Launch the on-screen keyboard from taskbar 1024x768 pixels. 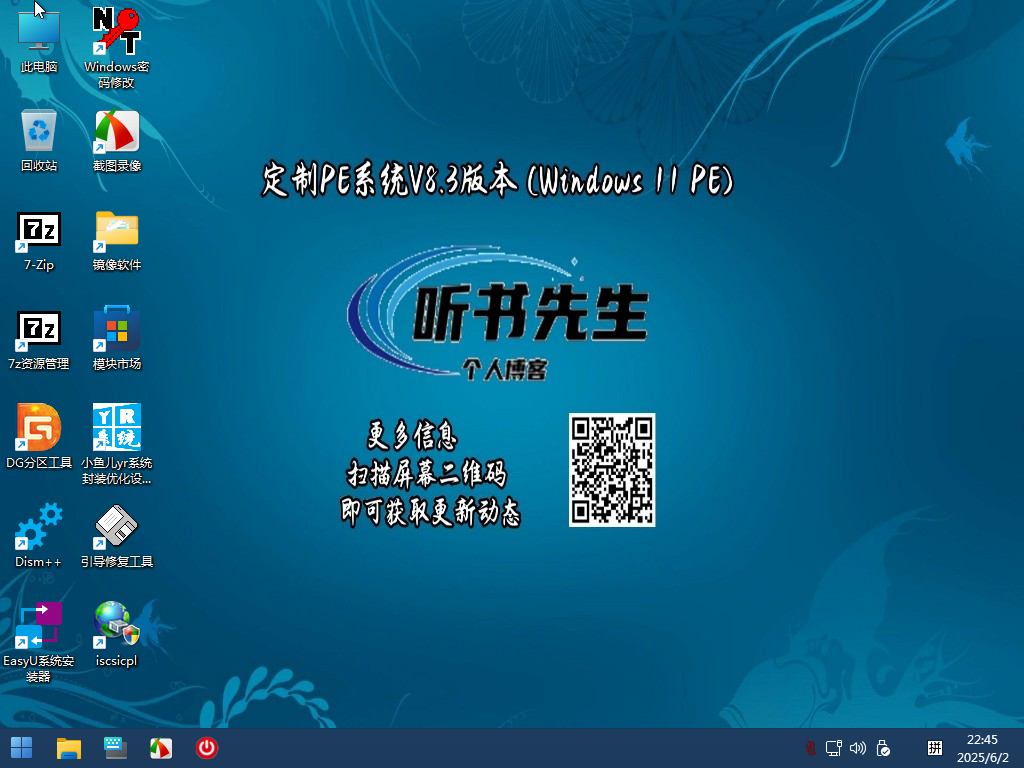[x=116, y=748]
